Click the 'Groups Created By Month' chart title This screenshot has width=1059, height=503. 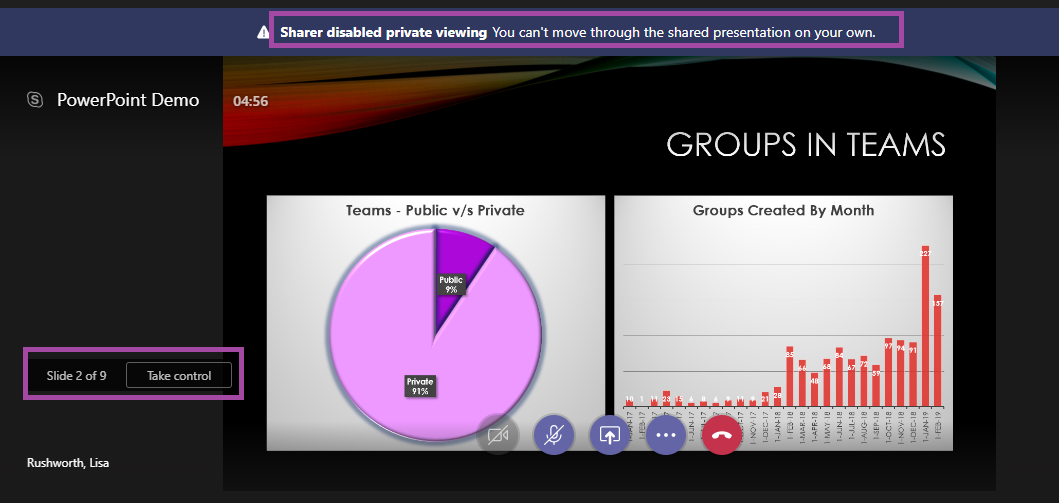point(783,210)
